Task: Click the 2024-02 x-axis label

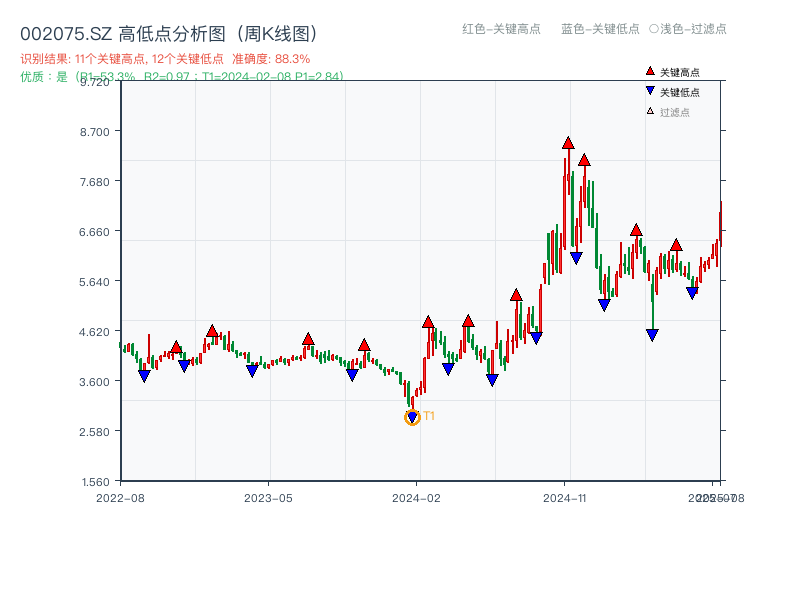Action: 416,498
